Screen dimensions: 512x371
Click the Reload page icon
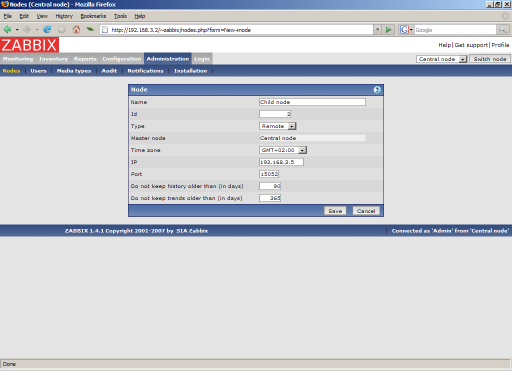pos(47,30)
